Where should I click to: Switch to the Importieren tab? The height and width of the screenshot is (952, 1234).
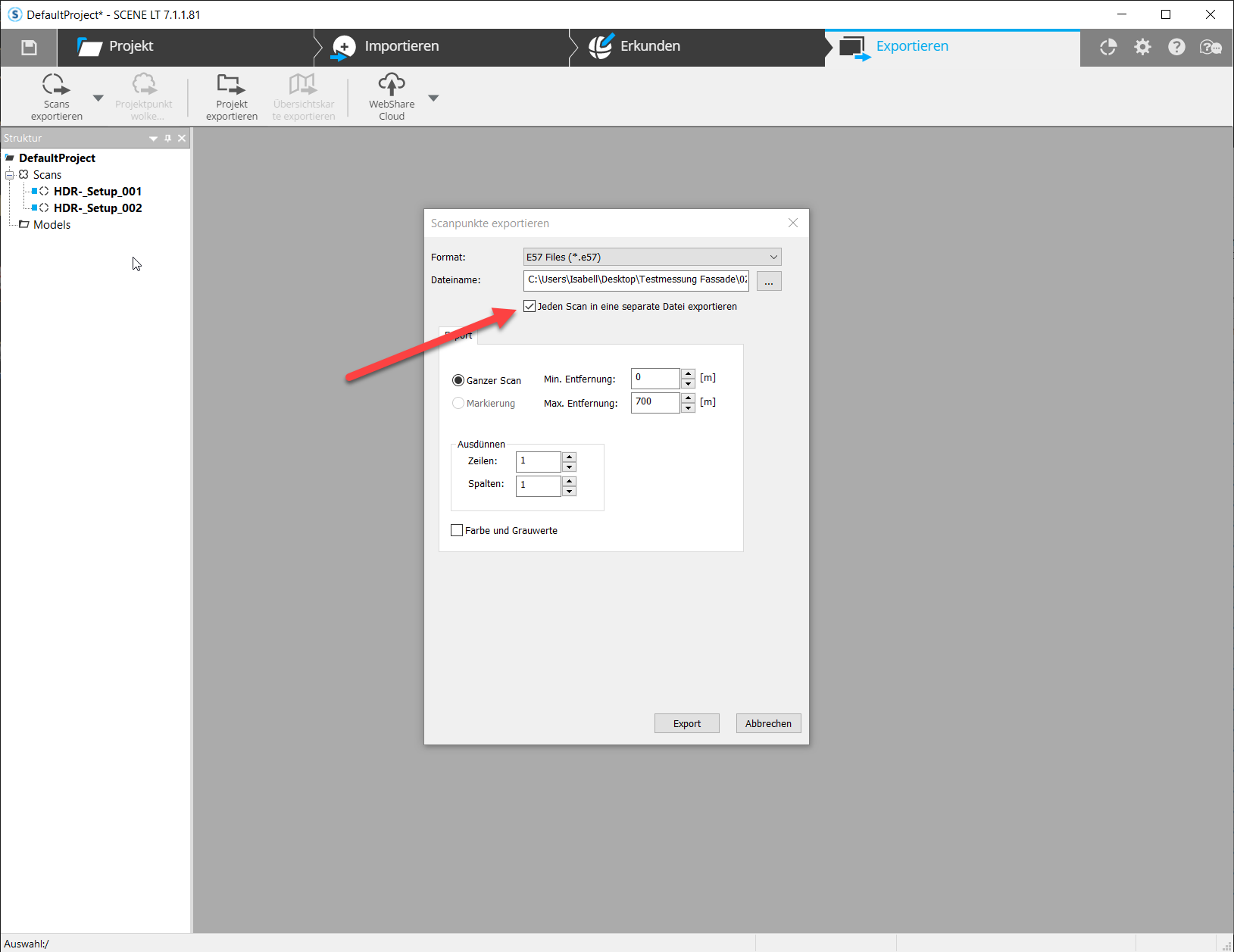(x=386, y=46)
